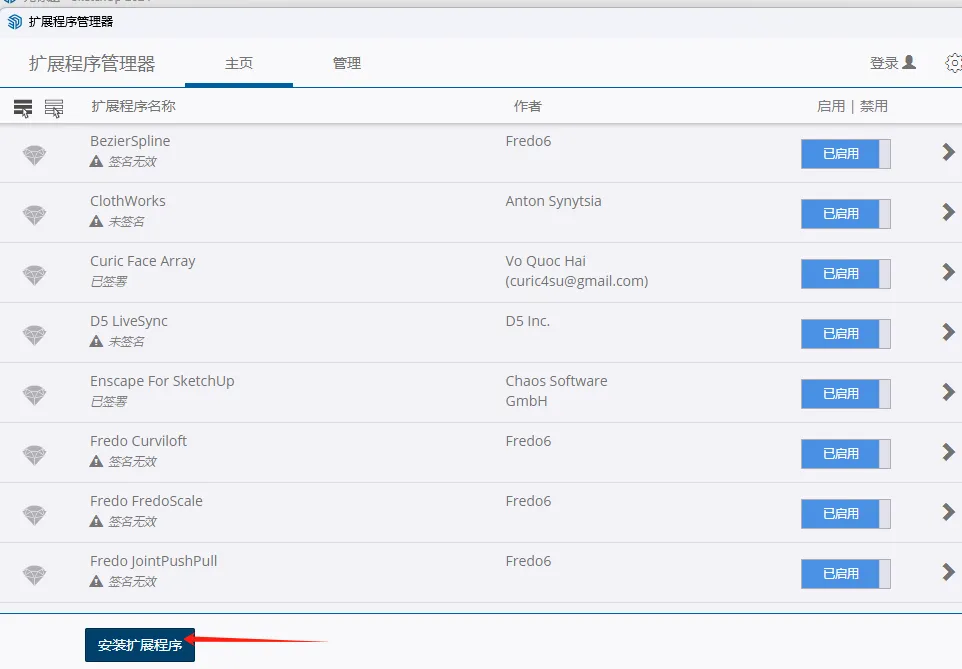Click author D5 Inc.
Viewport: 962px width, 669px height.
tap(528, 321)
